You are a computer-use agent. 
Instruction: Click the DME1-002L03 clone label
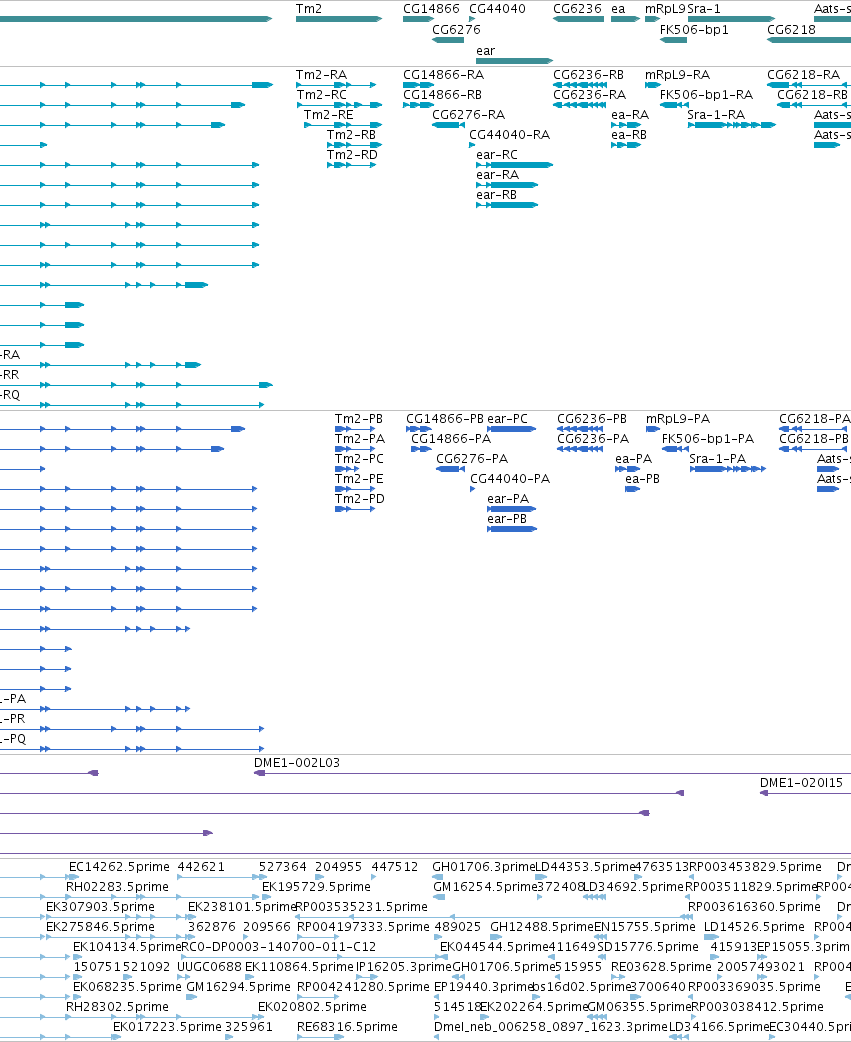pyautogui.click(x=297, y=763)
